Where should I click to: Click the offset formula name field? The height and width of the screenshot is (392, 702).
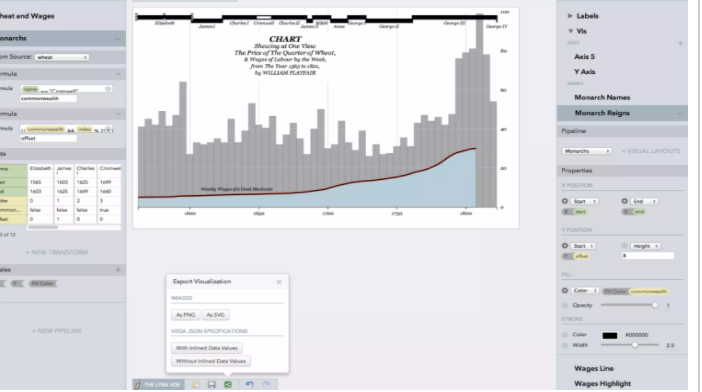[x=48, y=139]
